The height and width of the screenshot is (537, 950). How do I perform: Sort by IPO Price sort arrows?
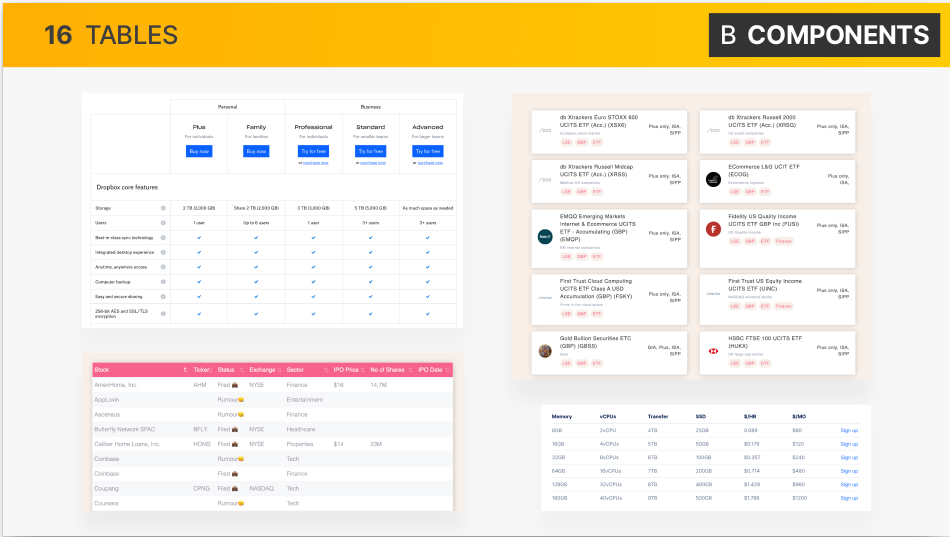point(363,370)
